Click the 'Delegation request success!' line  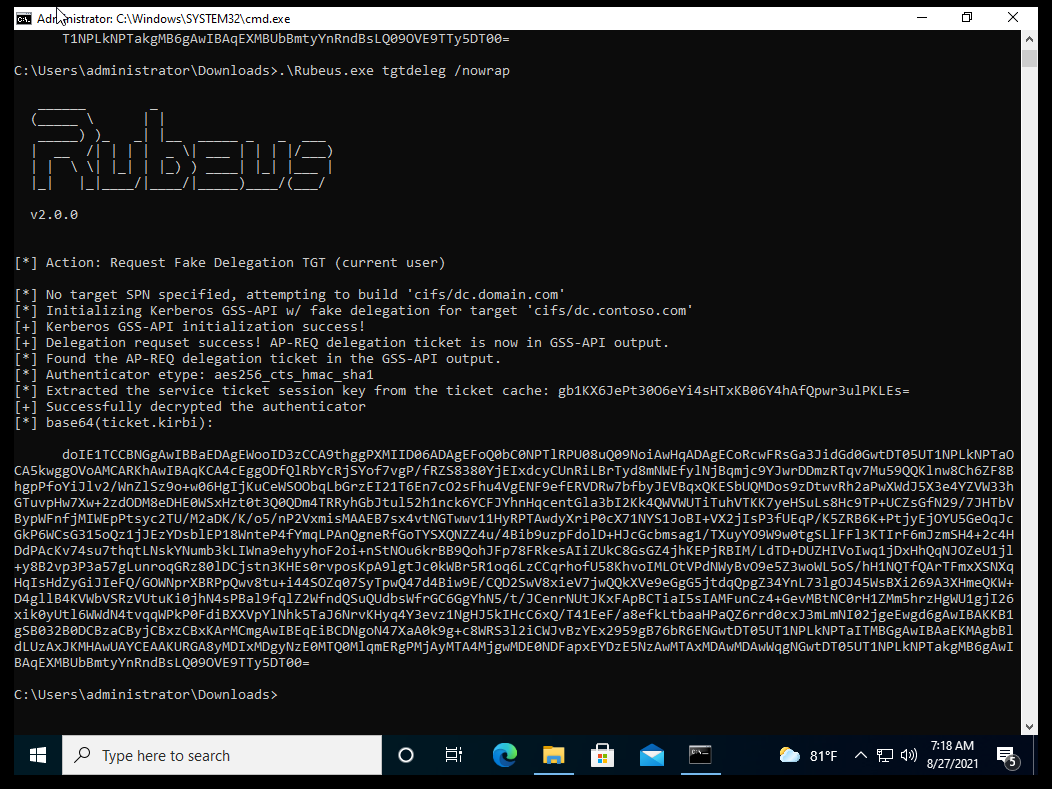point(341,343)
